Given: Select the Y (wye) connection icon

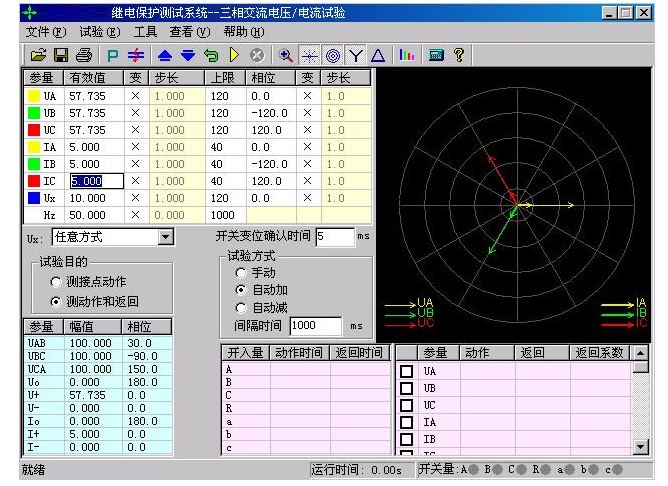Looking at the screenshot, I should click(356, 55).
